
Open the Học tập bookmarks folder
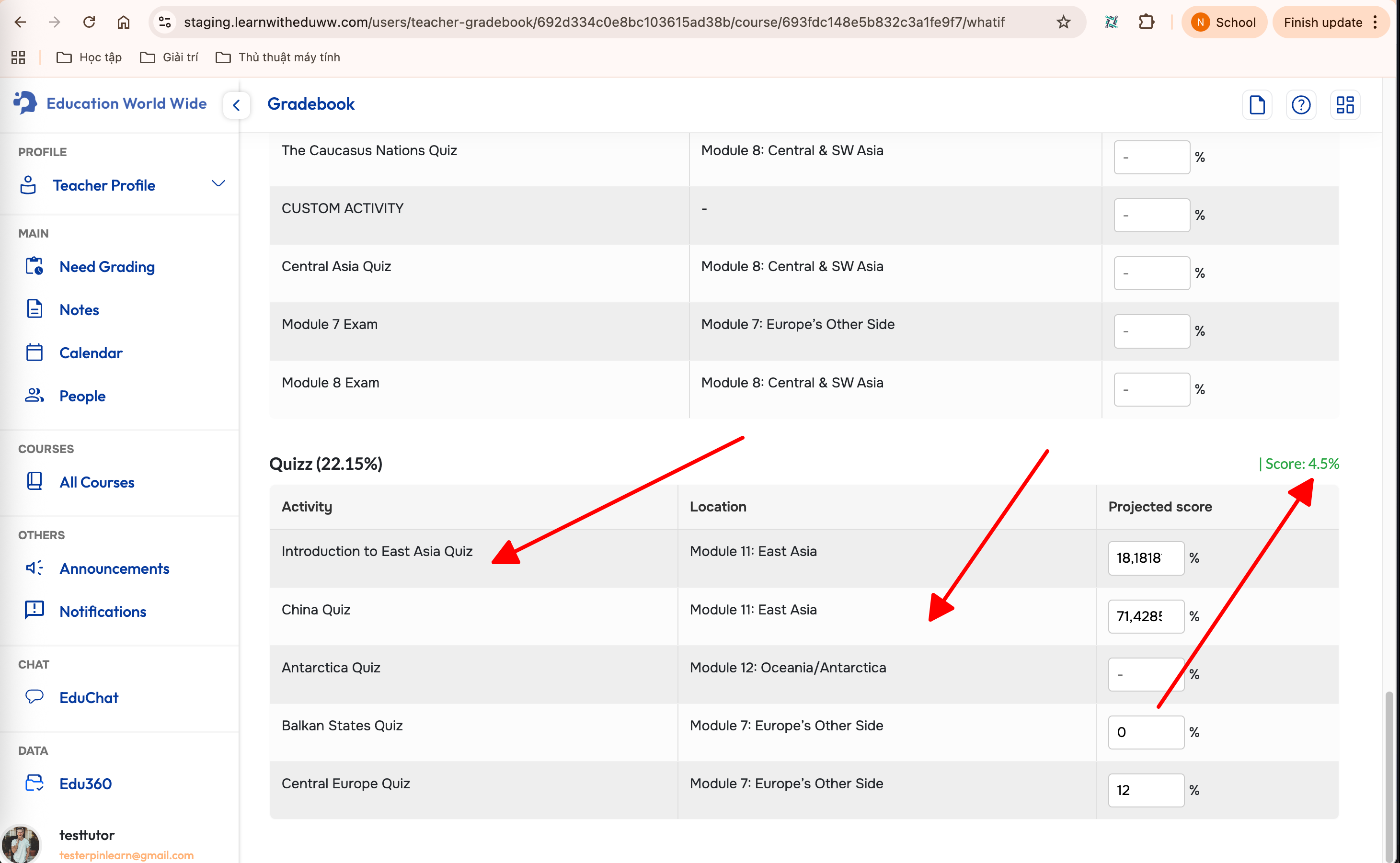(x=89, y=57)
